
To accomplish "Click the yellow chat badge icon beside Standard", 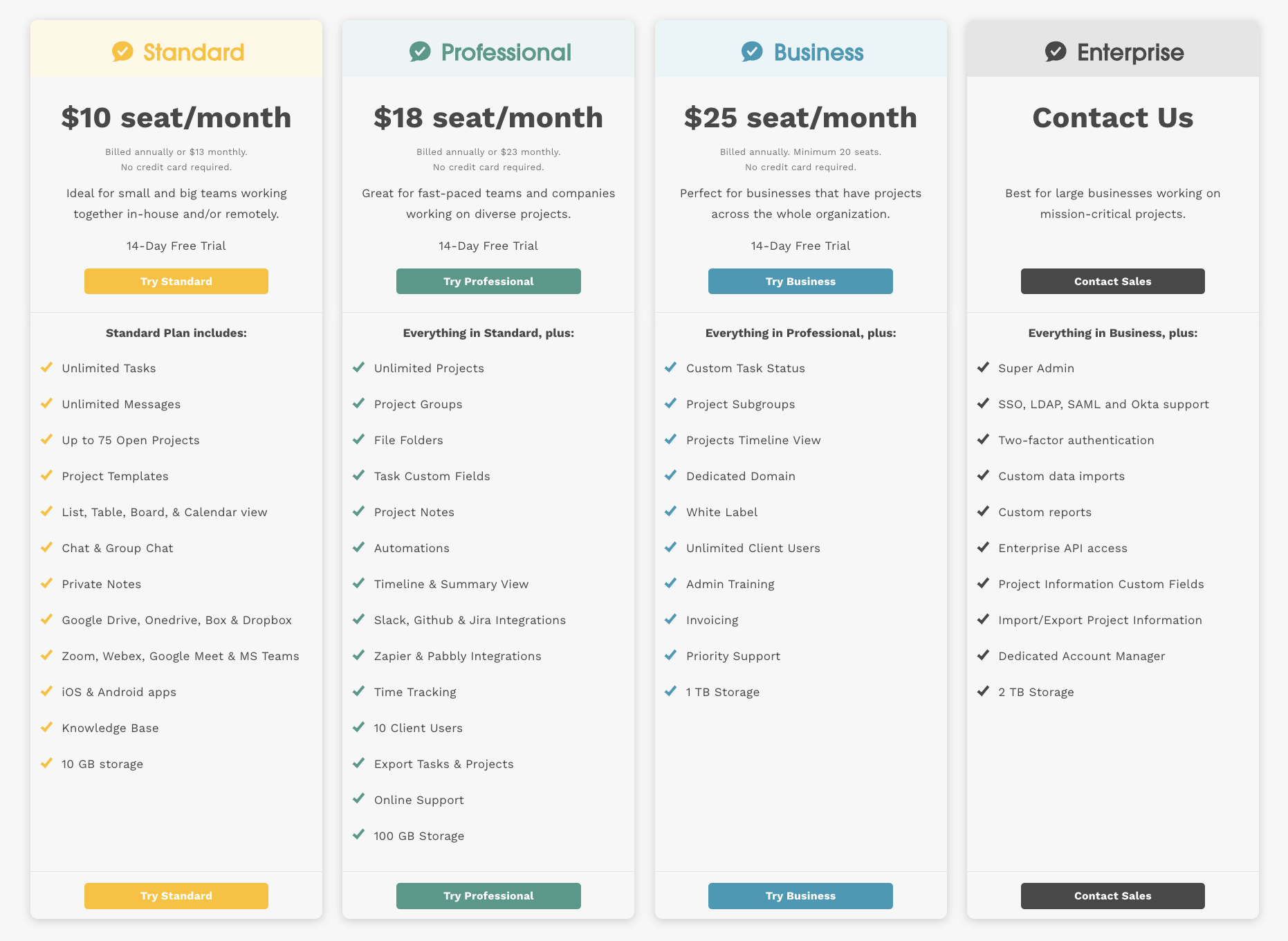I will pos(122,51).
